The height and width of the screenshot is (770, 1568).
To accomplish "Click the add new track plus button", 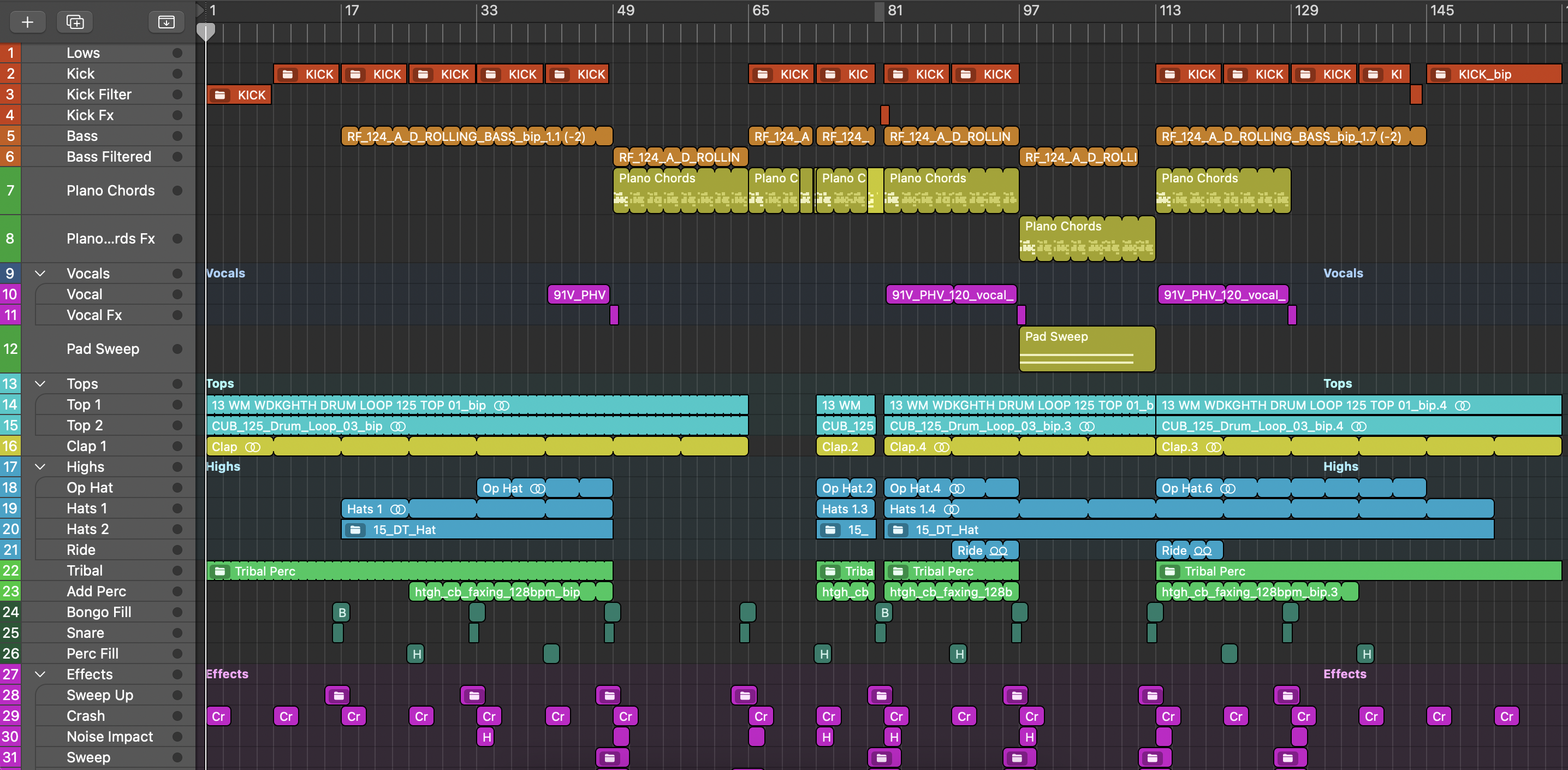I will point(27,22).
